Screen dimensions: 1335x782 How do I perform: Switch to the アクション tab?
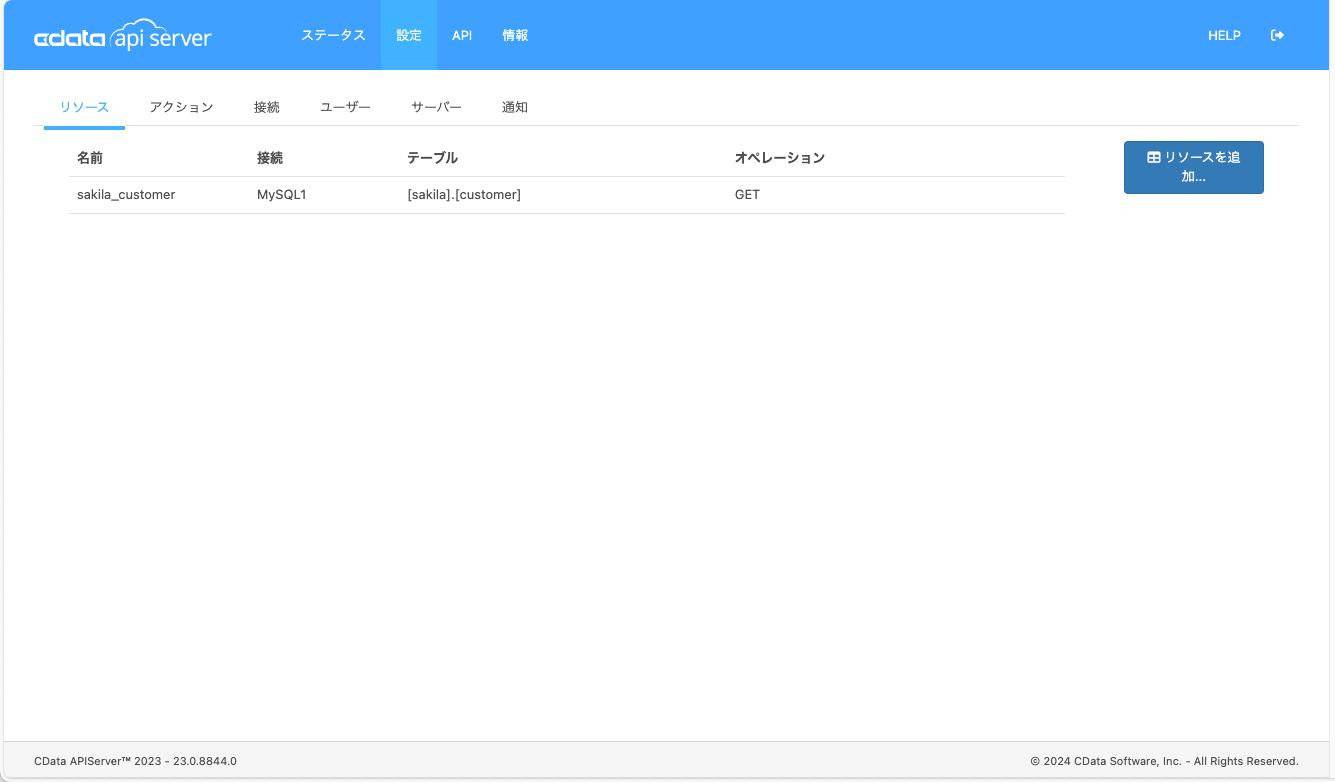click(181, 107)
